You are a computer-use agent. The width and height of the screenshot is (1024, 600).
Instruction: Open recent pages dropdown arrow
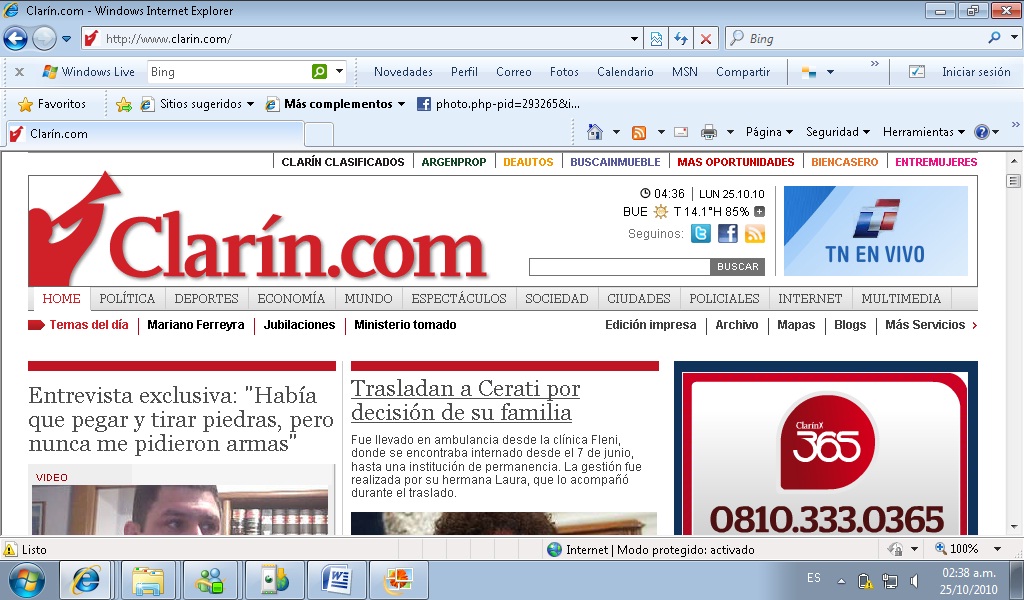(x=66, y=39)
